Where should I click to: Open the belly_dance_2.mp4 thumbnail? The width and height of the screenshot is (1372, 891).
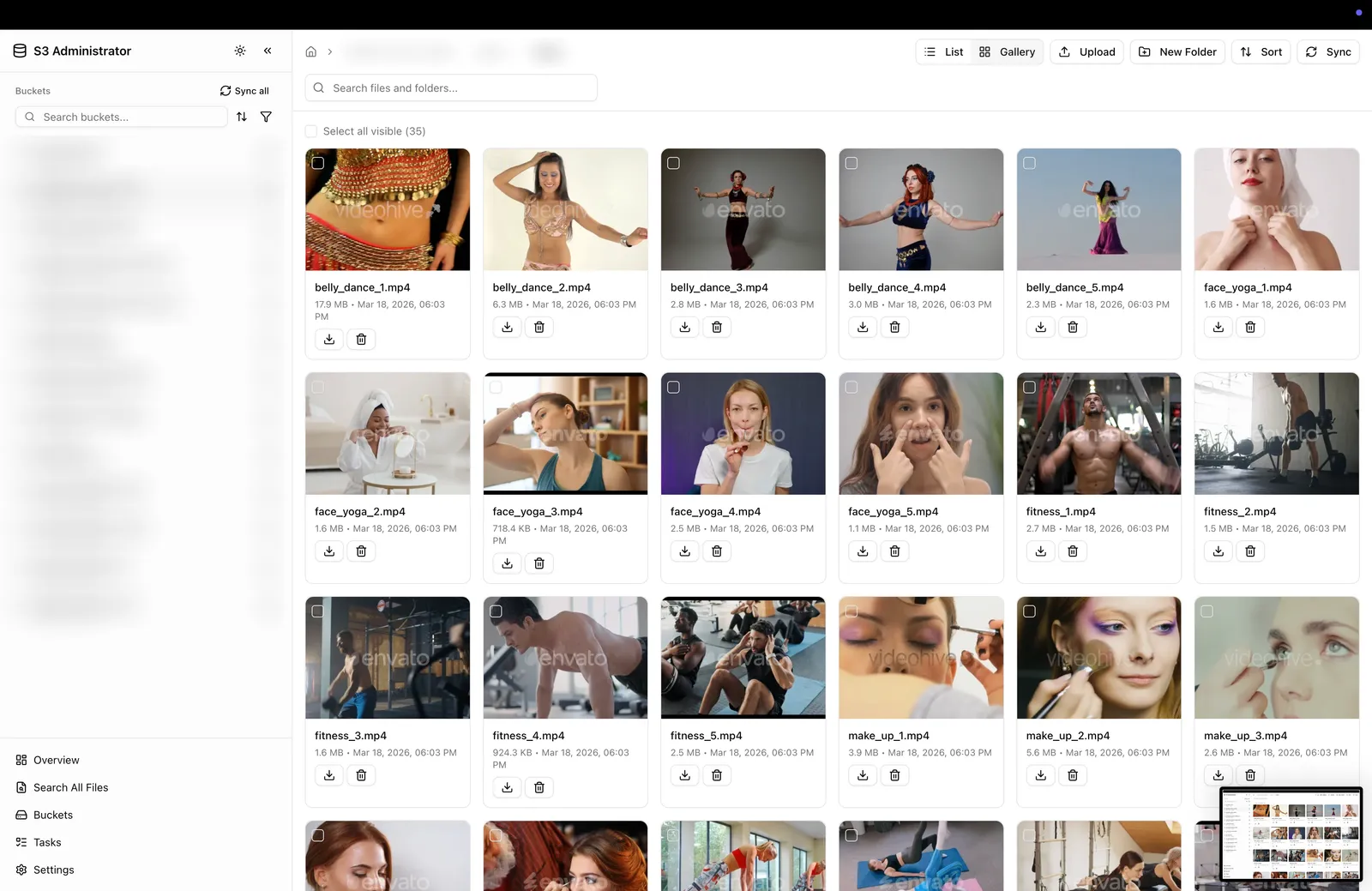tap(566, 209)
